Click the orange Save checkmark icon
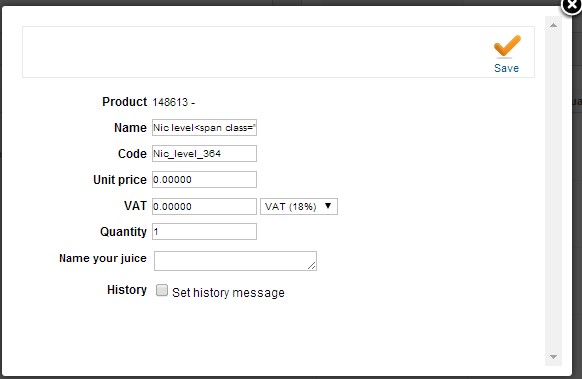 click(x=507, y=46)
